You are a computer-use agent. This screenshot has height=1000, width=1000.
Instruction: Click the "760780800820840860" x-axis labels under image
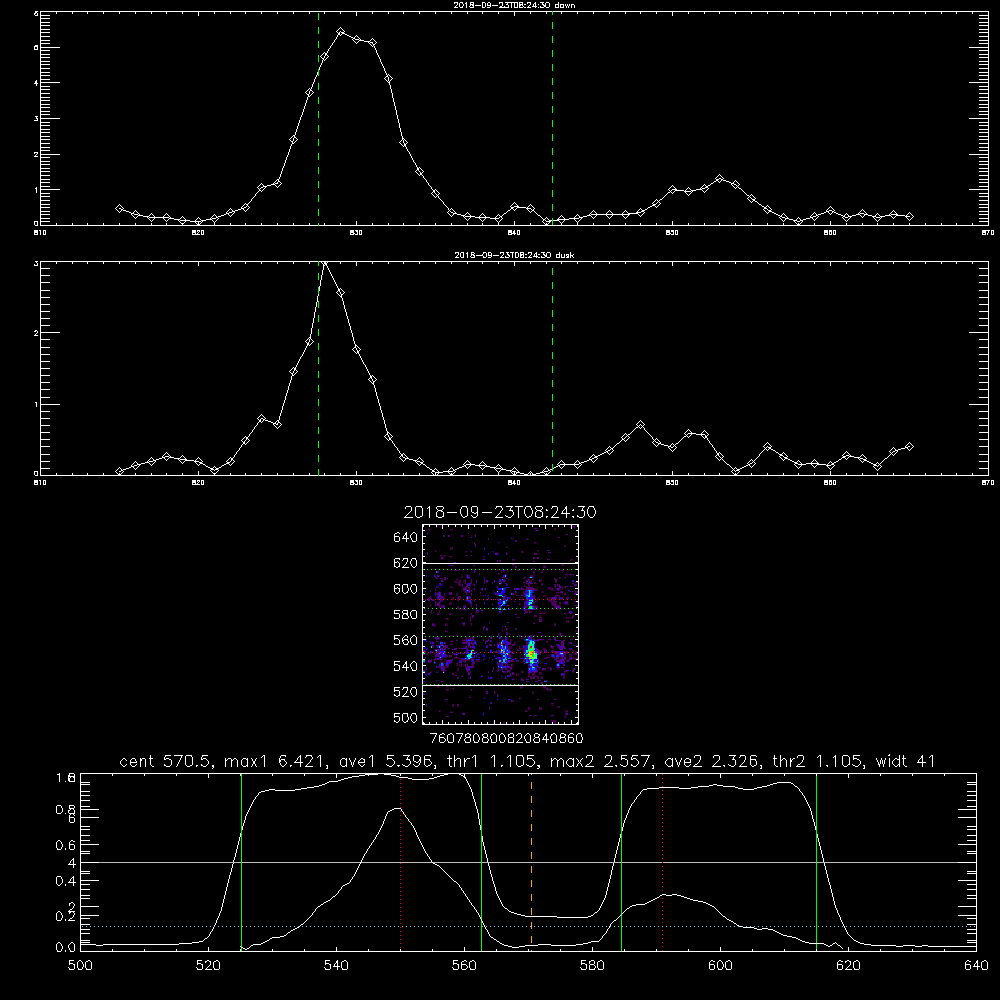506,739
